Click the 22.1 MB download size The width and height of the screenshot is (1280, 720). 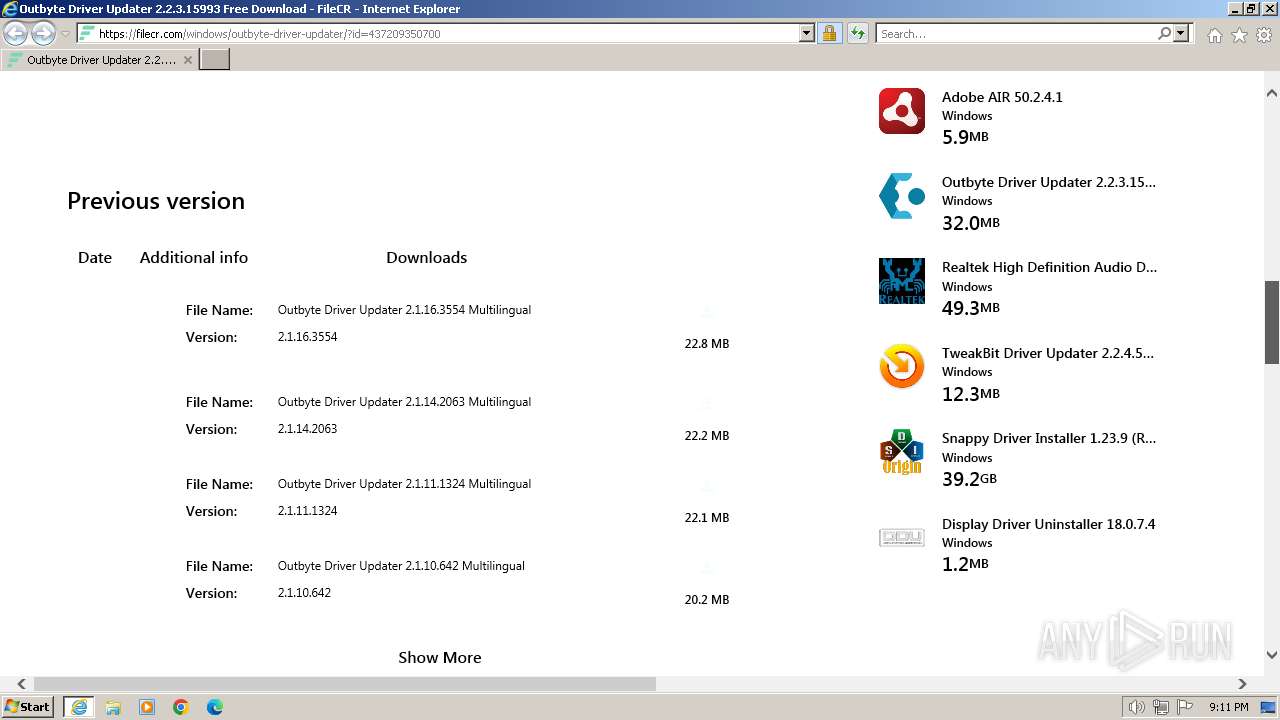pos(707,518)
